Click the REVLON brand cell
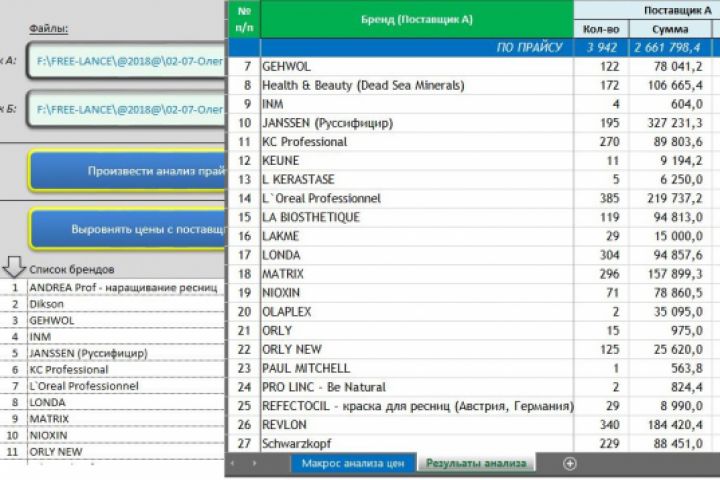 [x=417, y=425]
